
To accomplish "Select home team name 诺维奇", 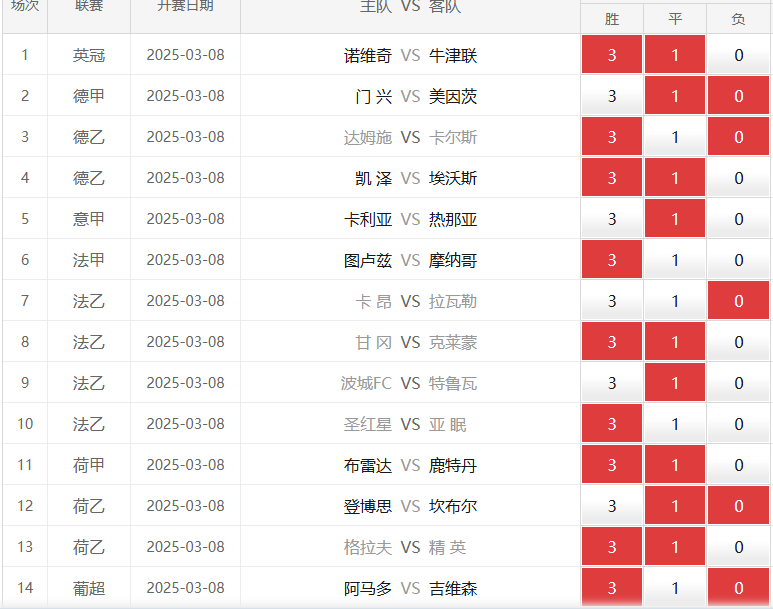I will coord(368,55).
